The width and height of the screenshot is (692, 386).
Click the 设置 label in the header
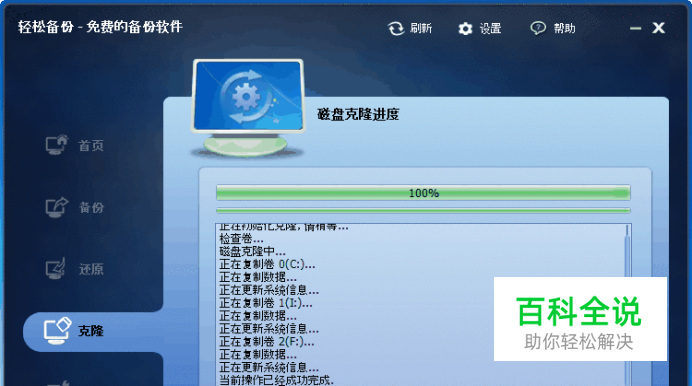tap(490, 29)
